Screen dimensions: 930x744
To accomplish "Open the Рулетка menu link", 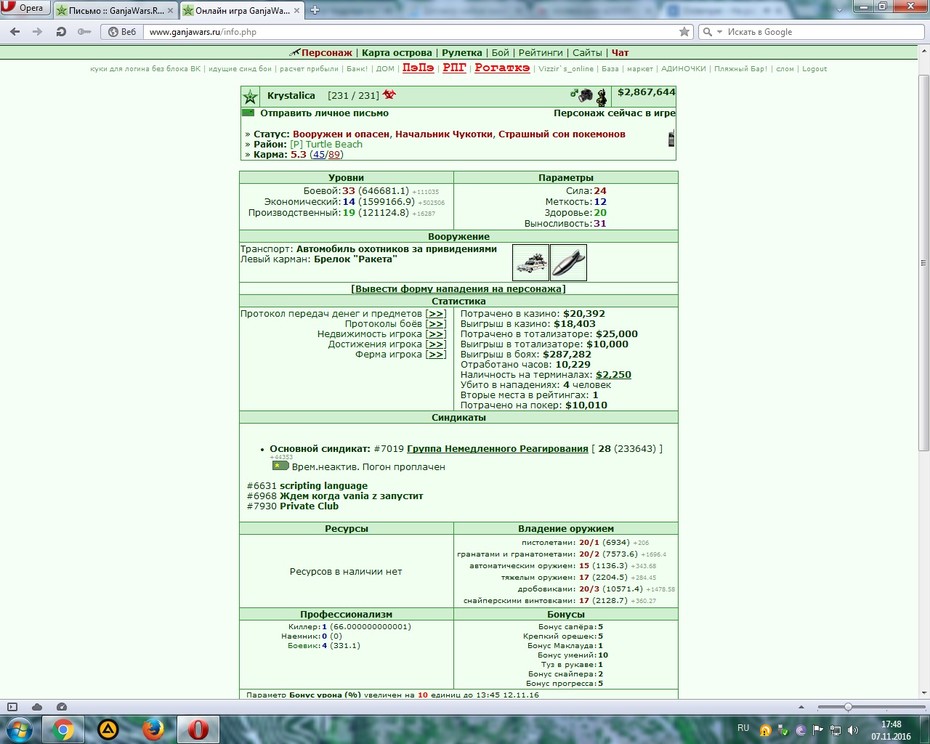I will (461, 53).
